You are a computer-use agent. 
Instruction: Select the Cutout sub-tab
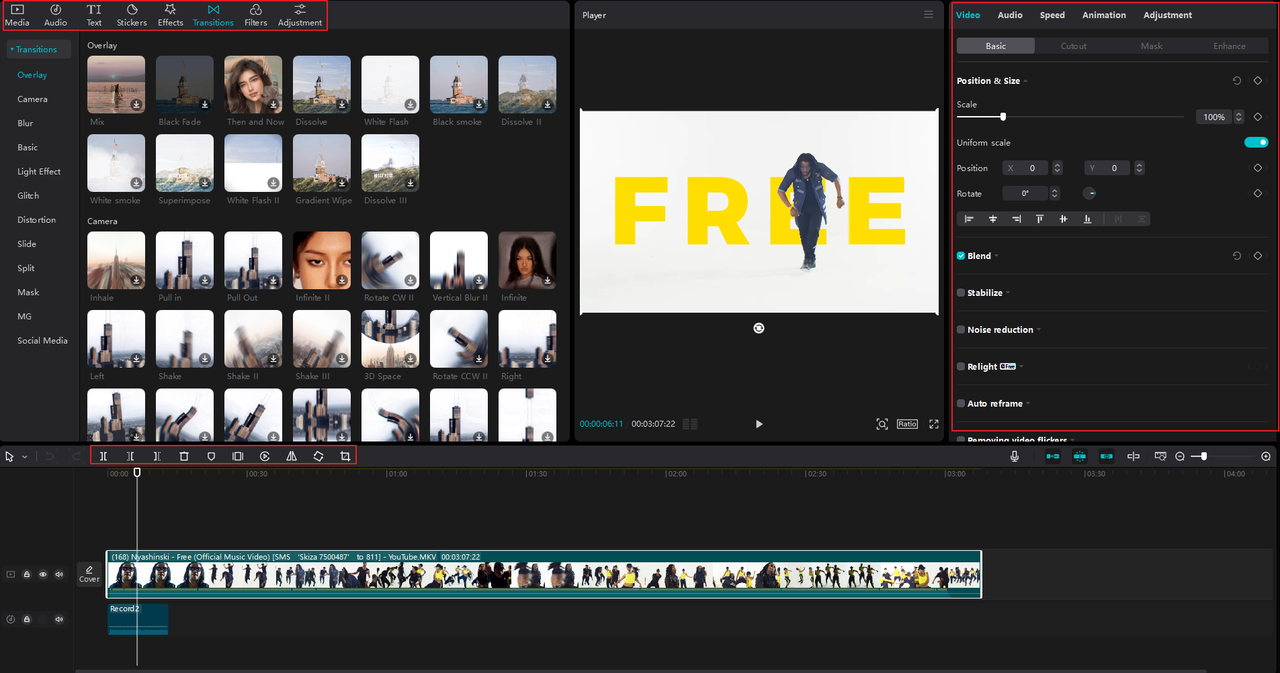point(1074,46)
